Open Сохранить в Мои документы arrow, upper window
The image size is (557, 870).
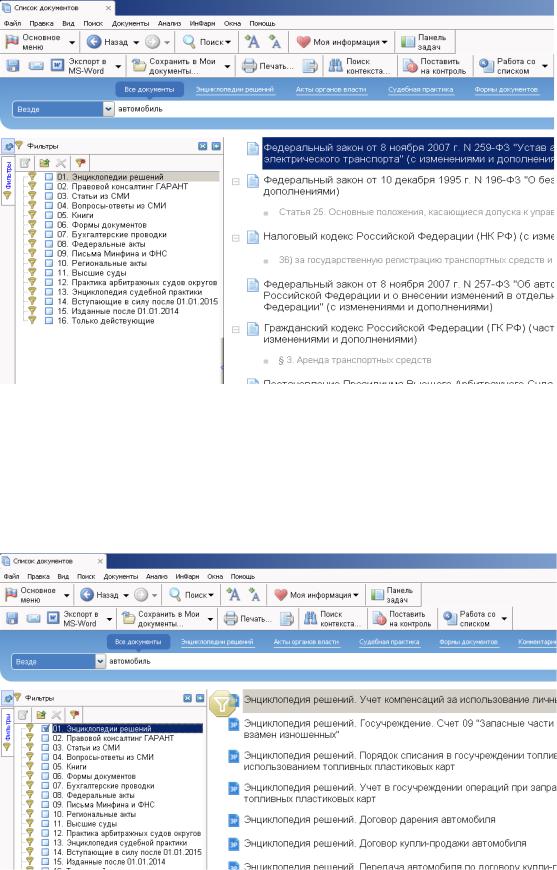click(227, 66)
